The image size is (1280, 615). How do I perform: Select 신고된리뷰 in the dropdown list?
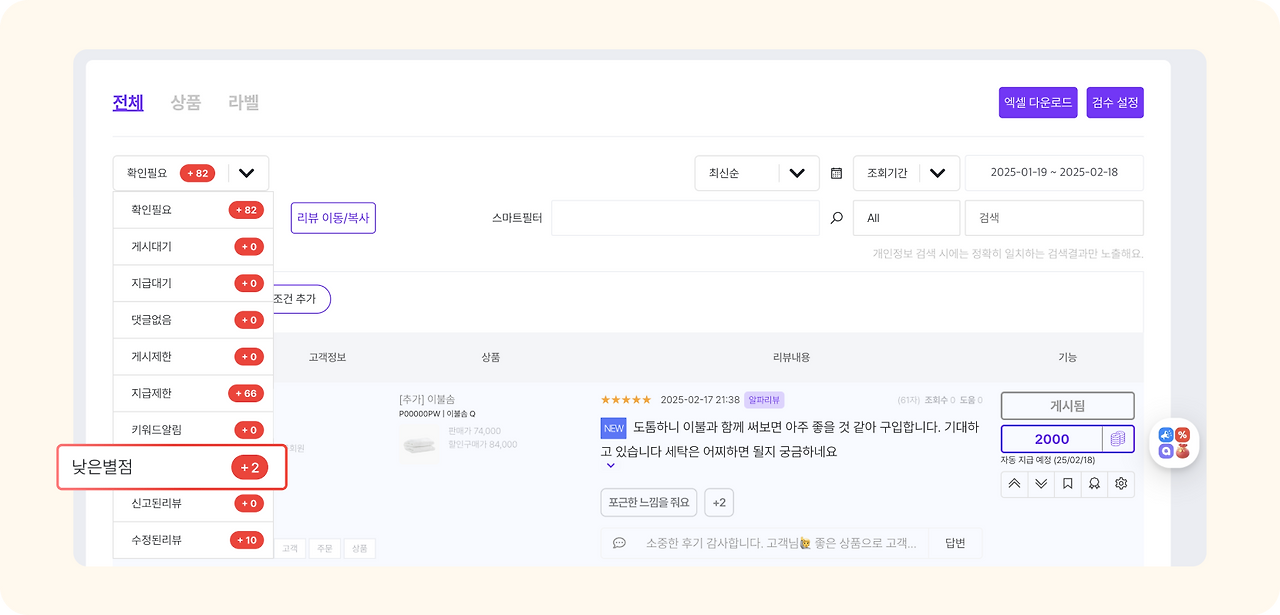(x=193, y=503)
